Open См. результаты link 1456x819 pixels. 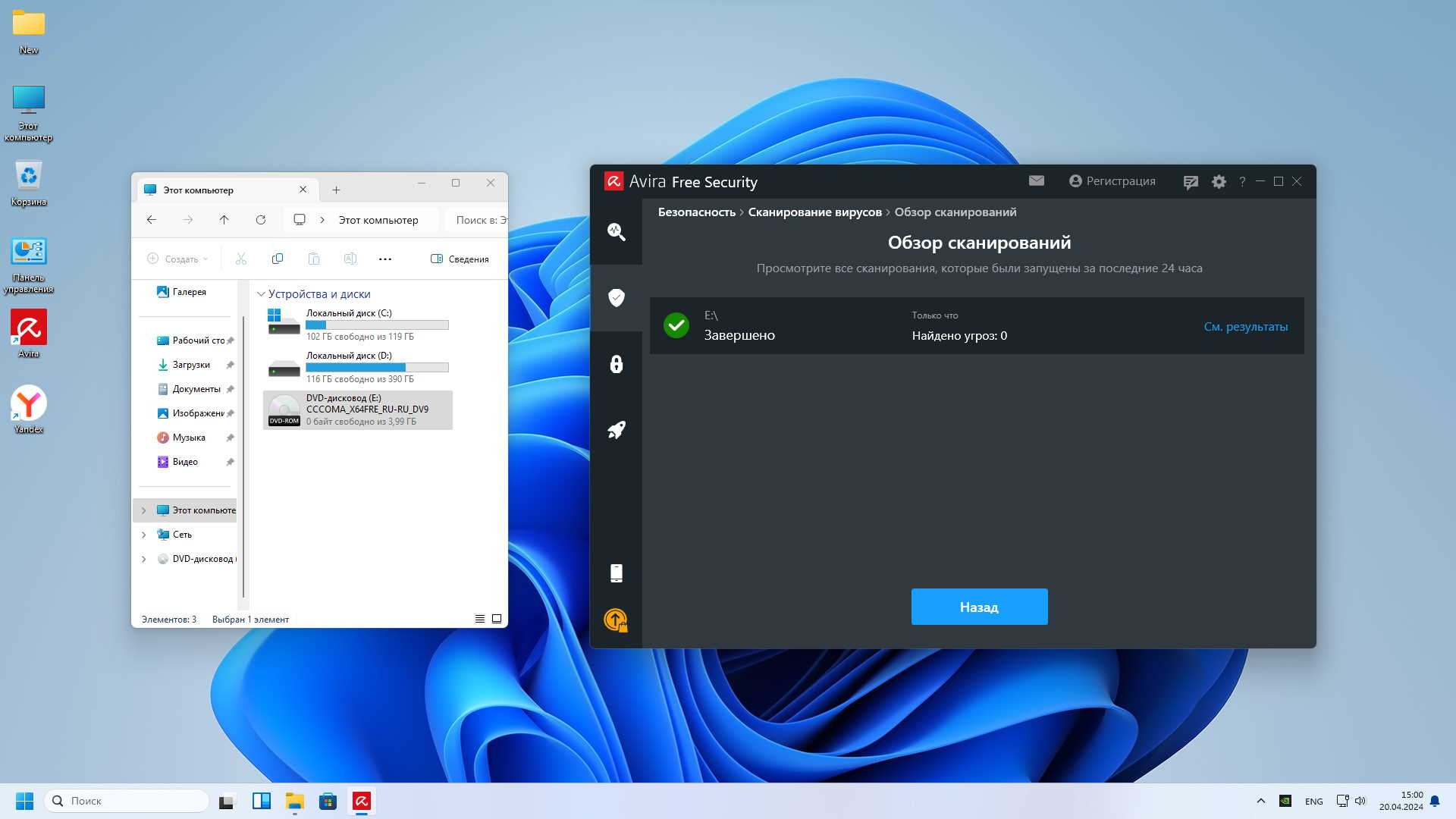pos(1245,327)
